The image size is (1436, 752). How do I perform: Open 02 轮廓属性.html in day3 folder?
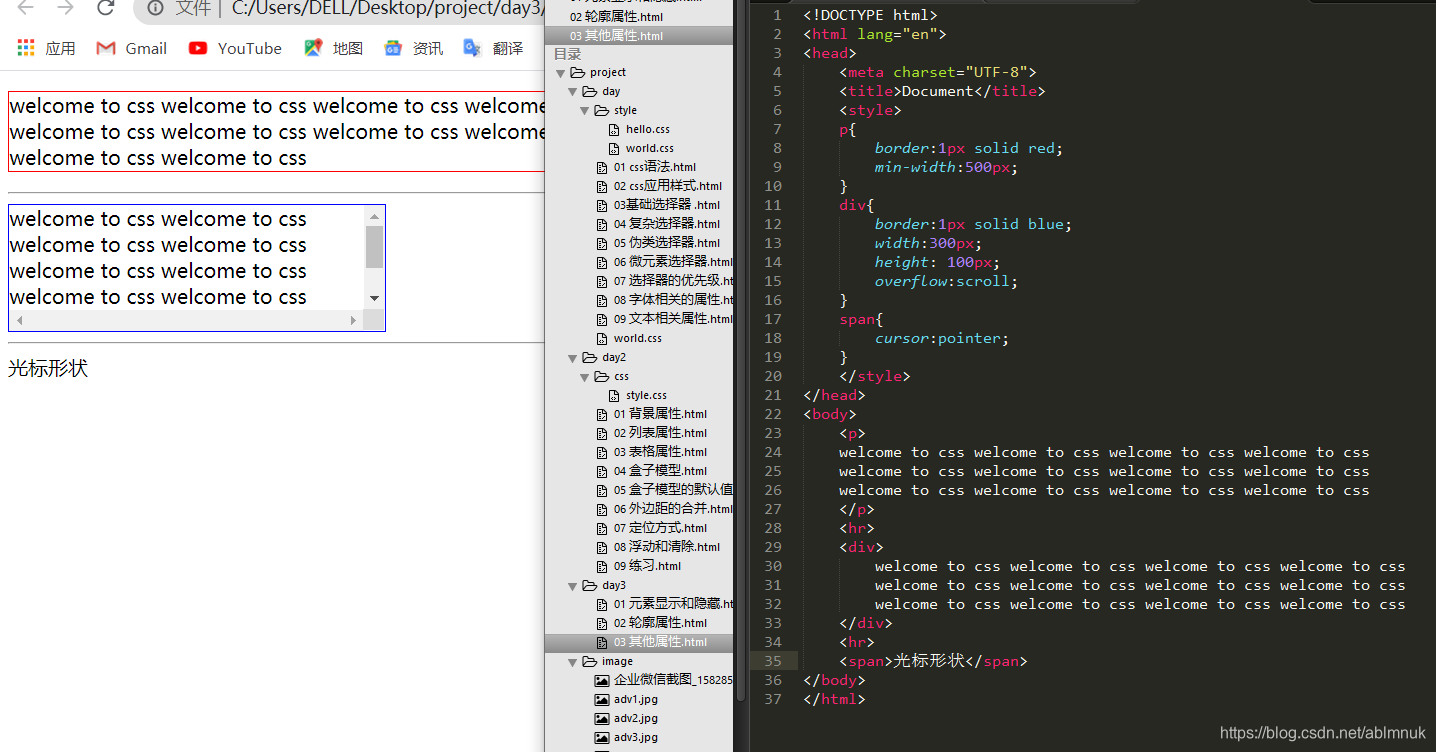pyautogui.click(x=660, y=623)
